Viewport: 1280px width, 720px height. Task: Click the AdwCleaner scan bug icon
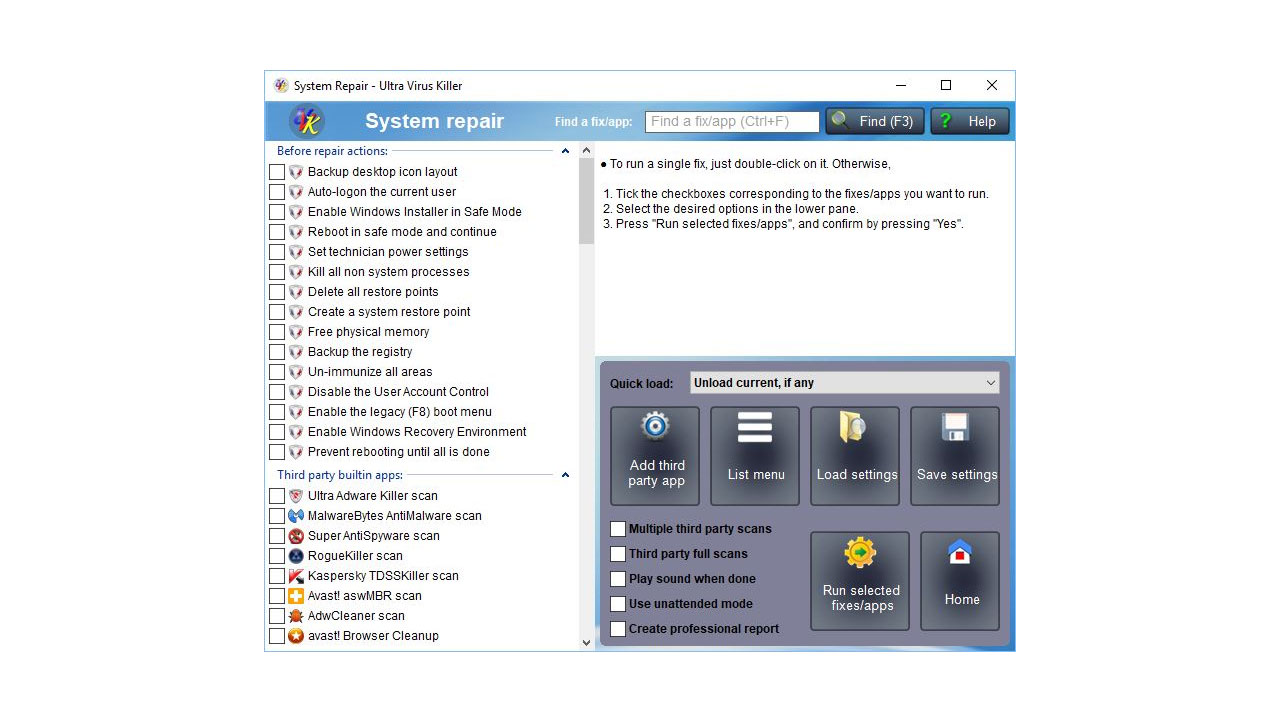pyautogui.click(x=296, y=616)
